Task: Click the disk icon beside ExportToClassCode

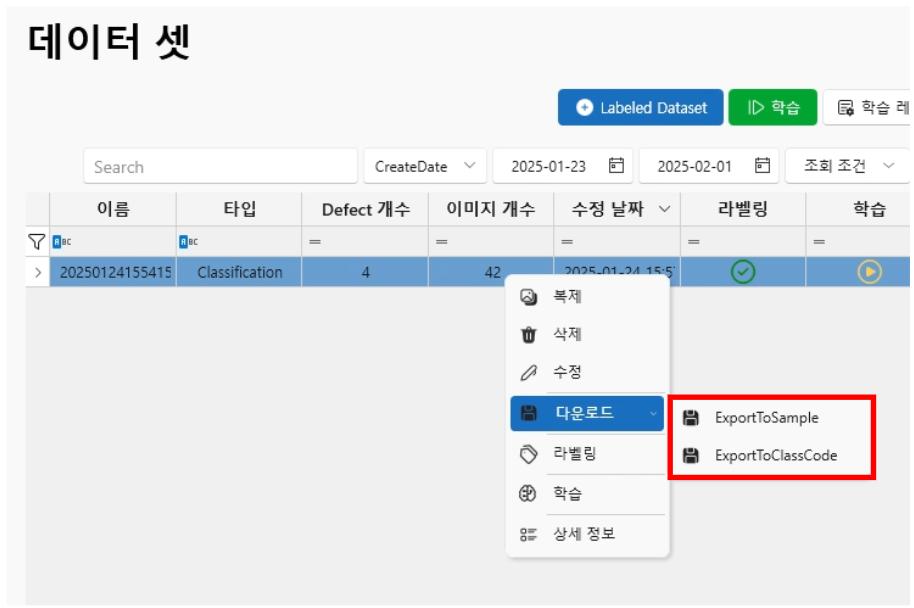Action: coord(690,456)
